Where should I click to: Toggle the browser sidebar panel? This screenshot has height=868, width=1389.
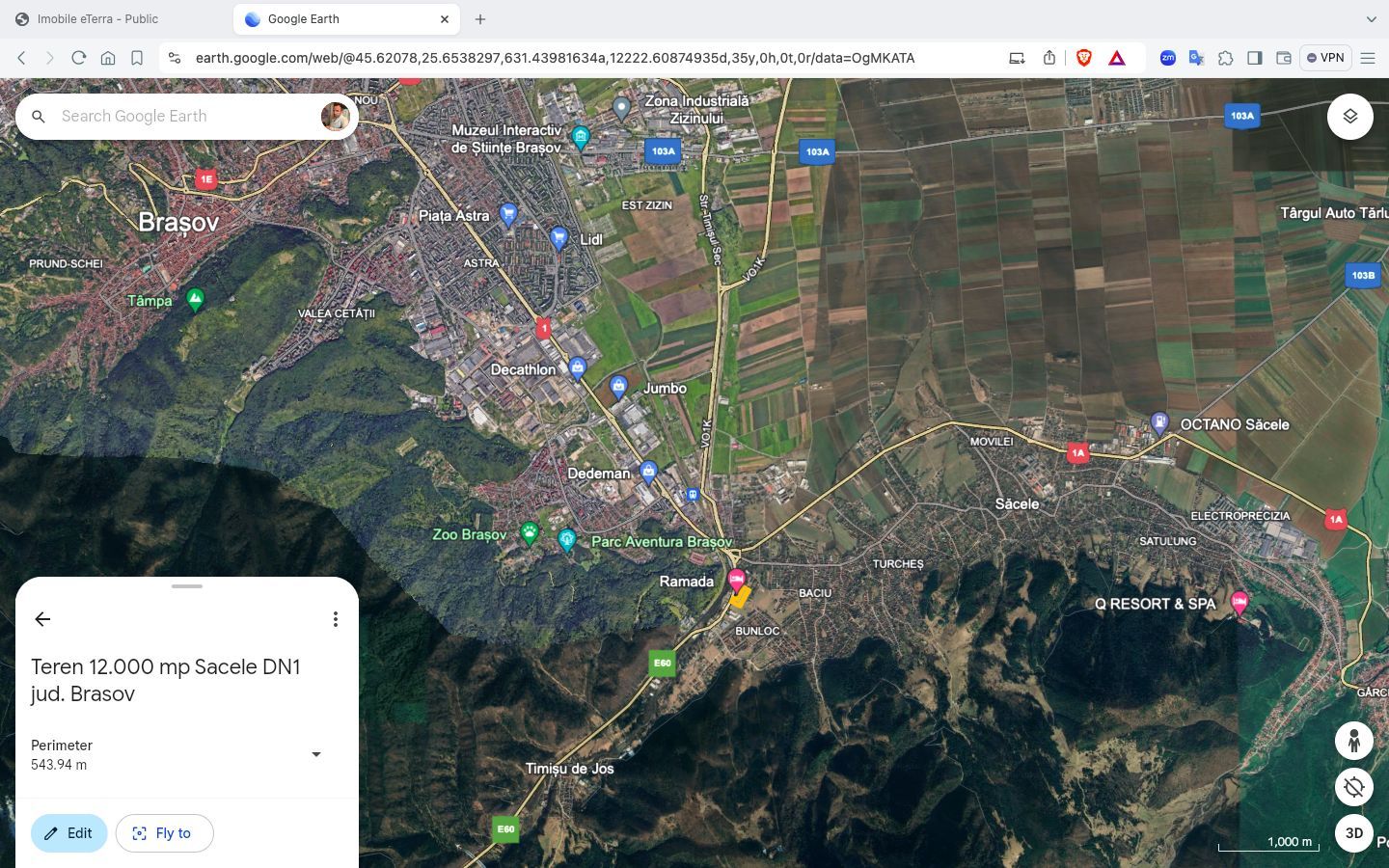pos(1254,58)
